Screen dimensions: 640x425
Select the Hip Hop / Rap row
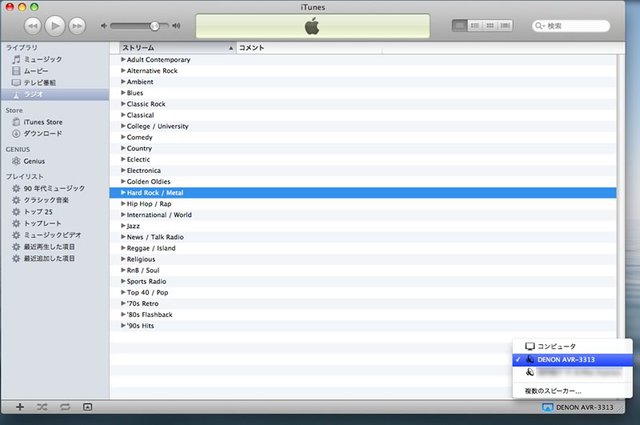click(363, 204)
